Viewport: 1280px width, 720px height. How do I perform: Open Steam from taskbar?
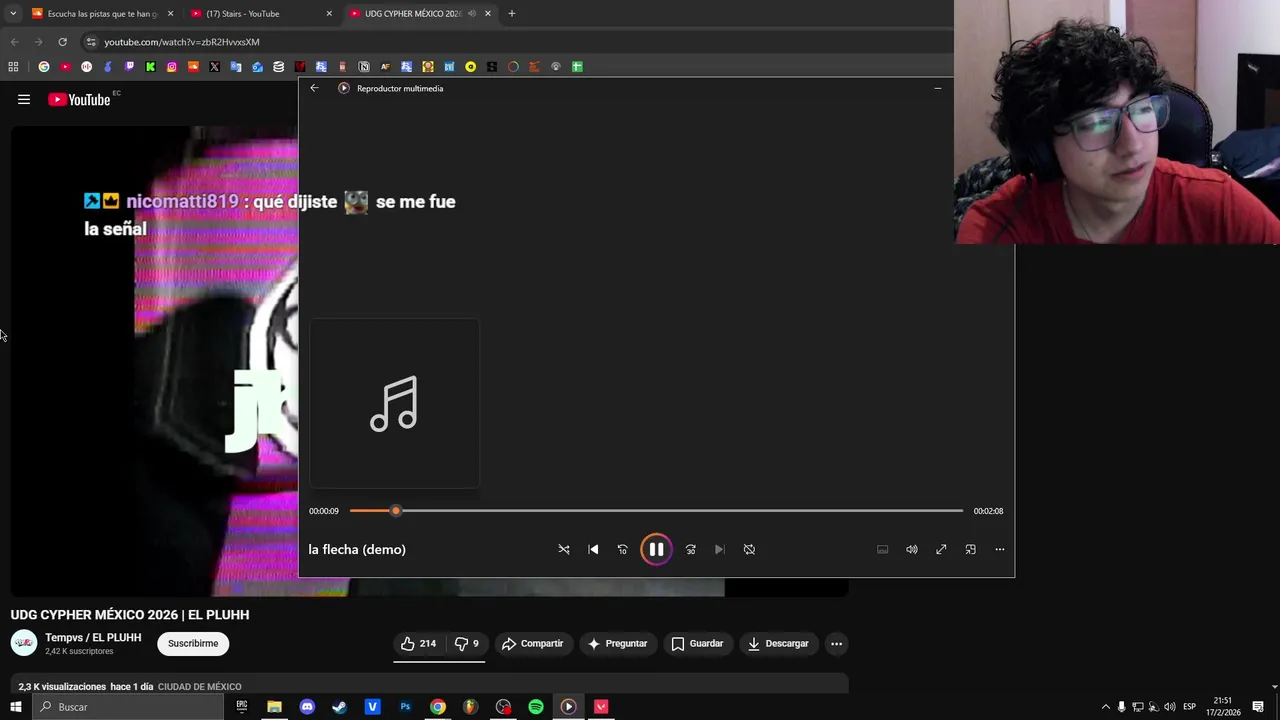pos(340,707)
